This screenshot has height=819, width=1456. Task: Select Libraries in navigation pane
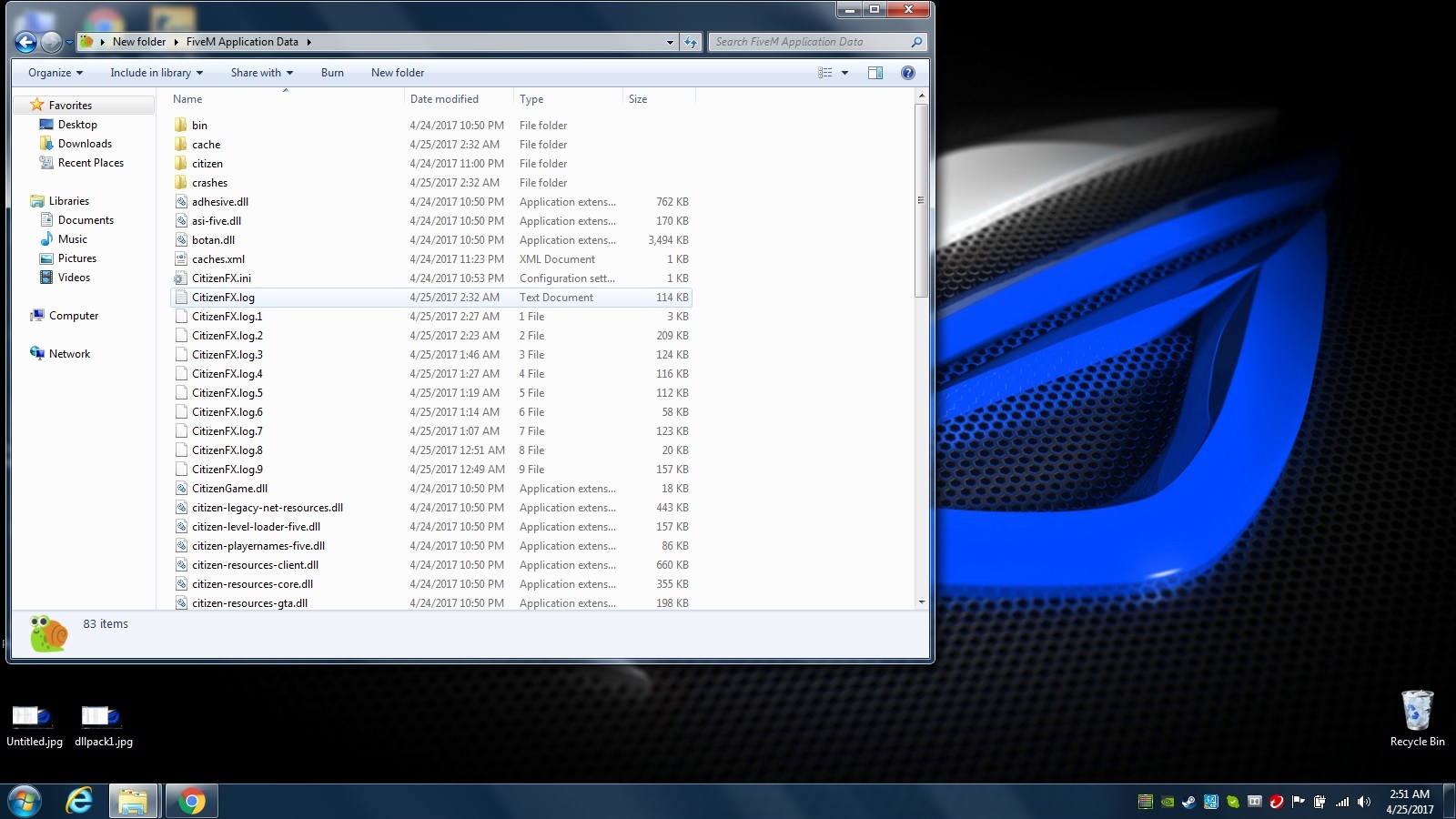(x=69, y=201)
